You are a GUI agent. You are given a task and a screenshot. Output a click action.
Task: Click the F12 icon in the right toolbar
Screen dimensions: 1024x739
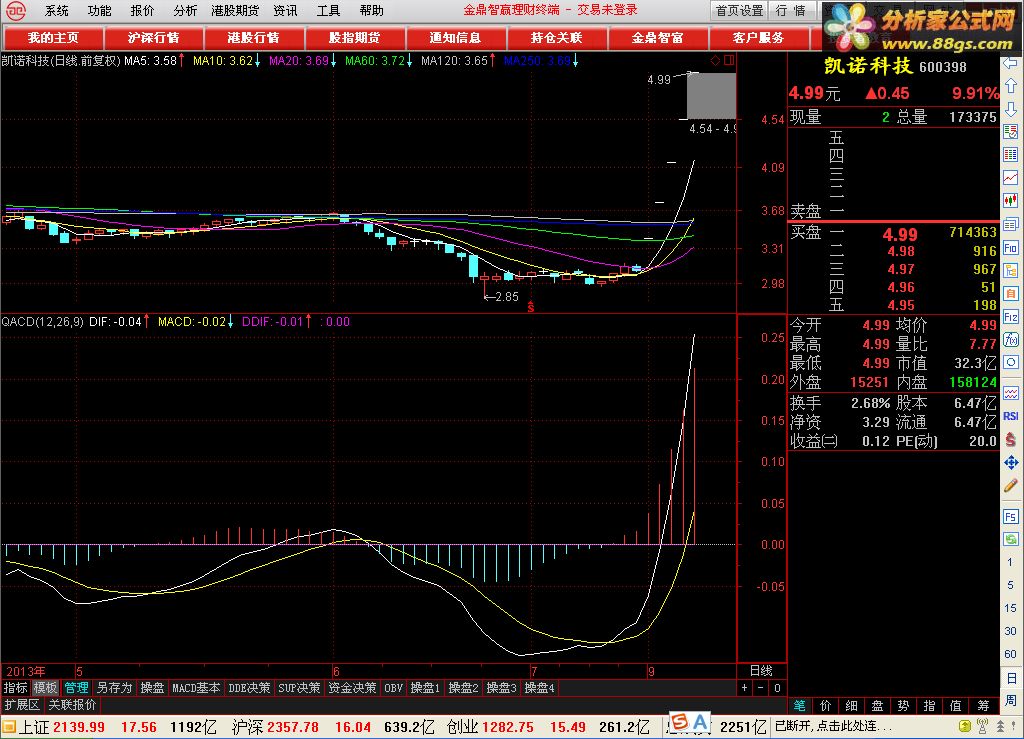pos(1010,317)
